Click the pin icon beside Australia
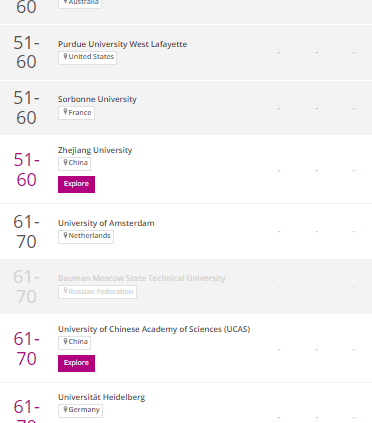The image size is (372, 423). (x=65, y=2)
